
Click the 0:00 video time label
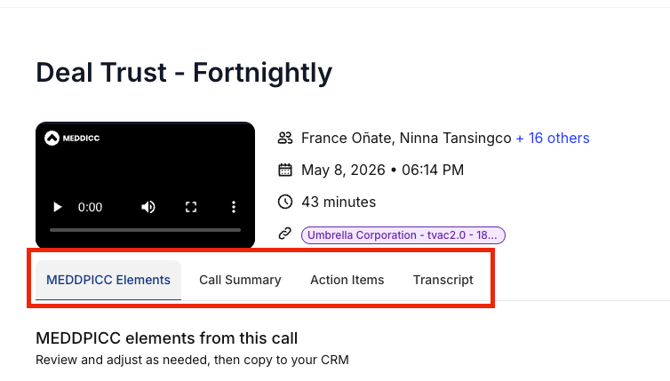(x=90, y=207)
